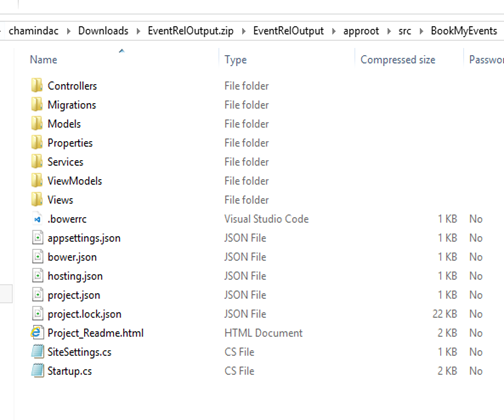Screen dimensions: 504x420
Task: Go to EventRelOutput breadcrumb segment
Action: click(288, 31)
